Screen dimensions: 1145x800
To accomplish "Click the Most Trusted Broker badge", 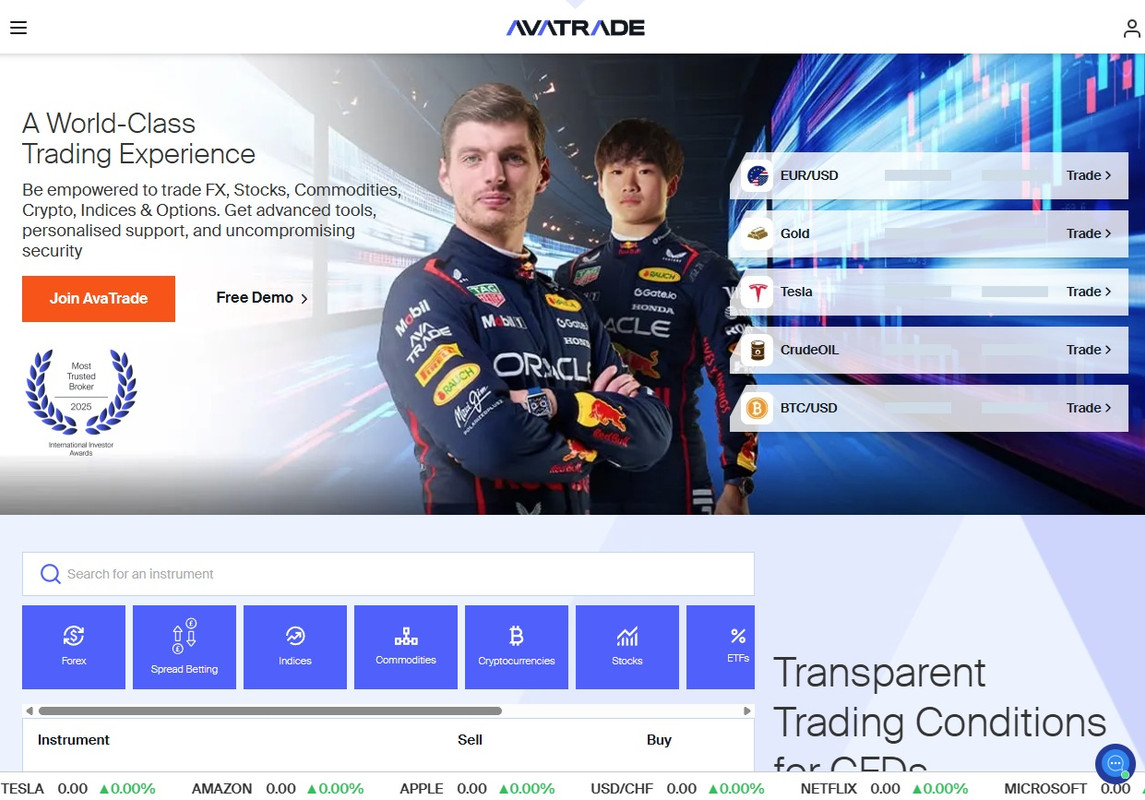I will [x=81, y=402].
